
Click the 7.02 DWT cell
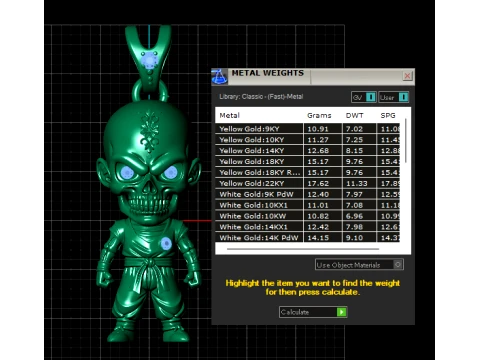pos(359,129)
